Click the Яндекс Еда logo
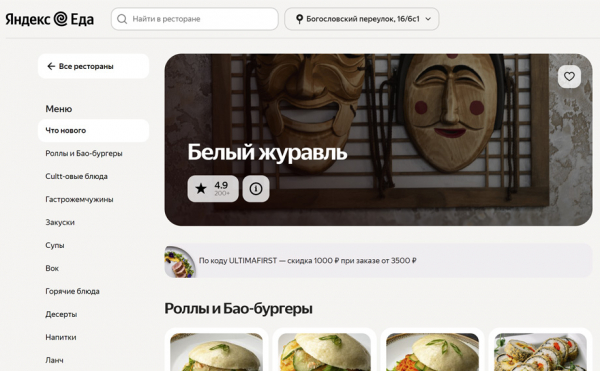This screenshot has height=371, width=600. pyautogui.click(x=49, y=19)
